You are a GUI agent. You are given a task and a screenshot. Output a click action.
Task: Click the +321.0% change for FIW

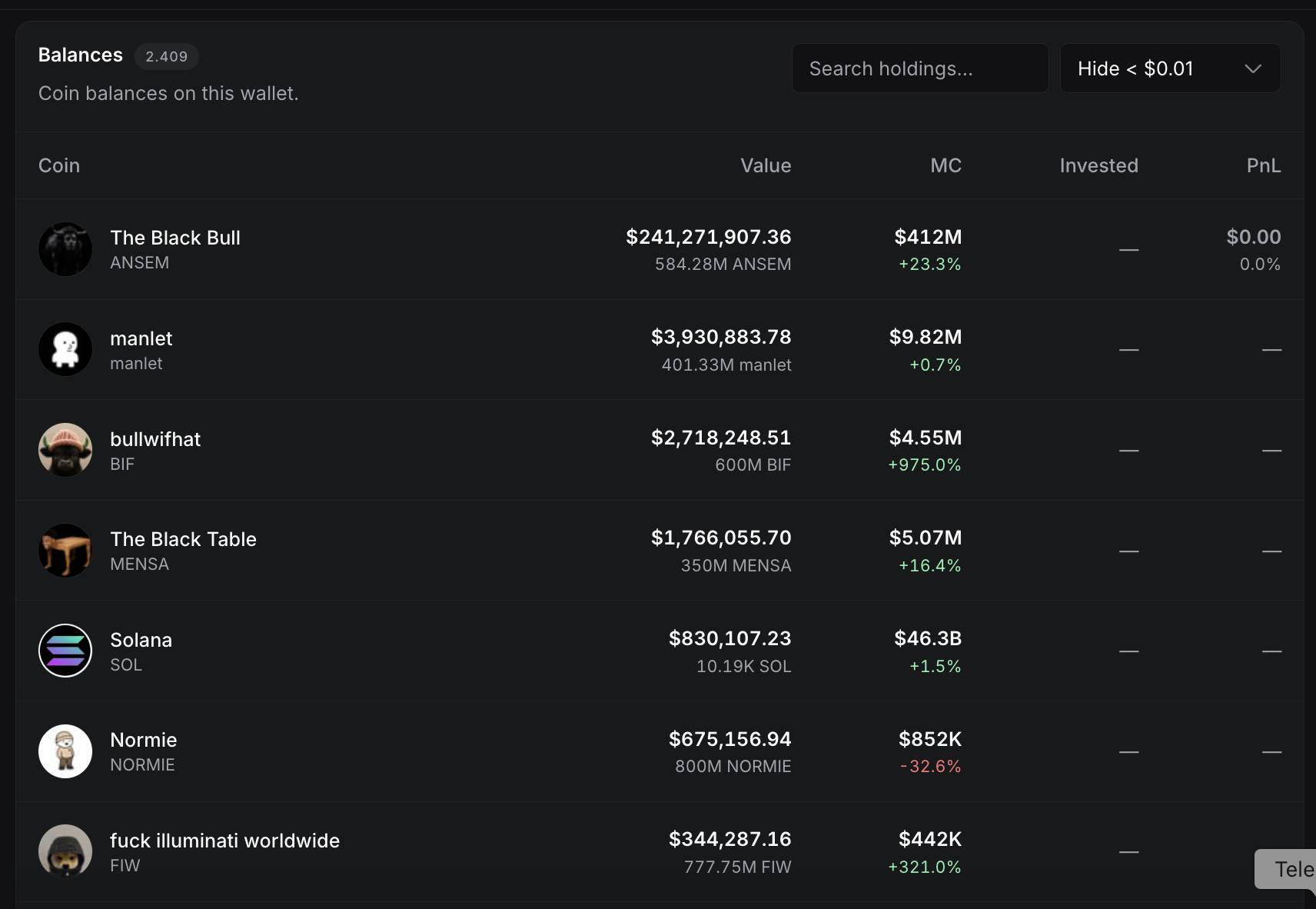point(925,867)
